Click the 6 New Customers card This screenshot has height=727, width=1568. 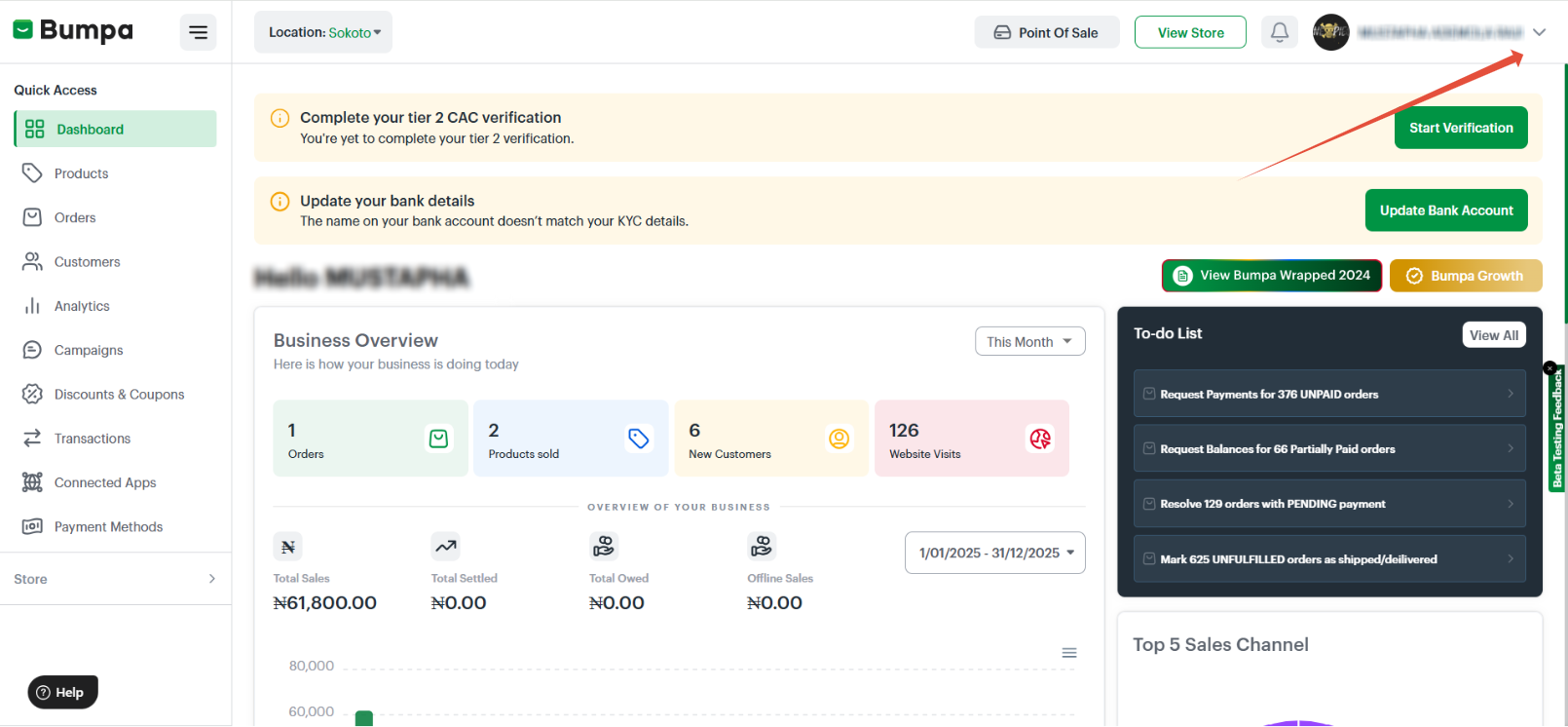click(771, 439)
